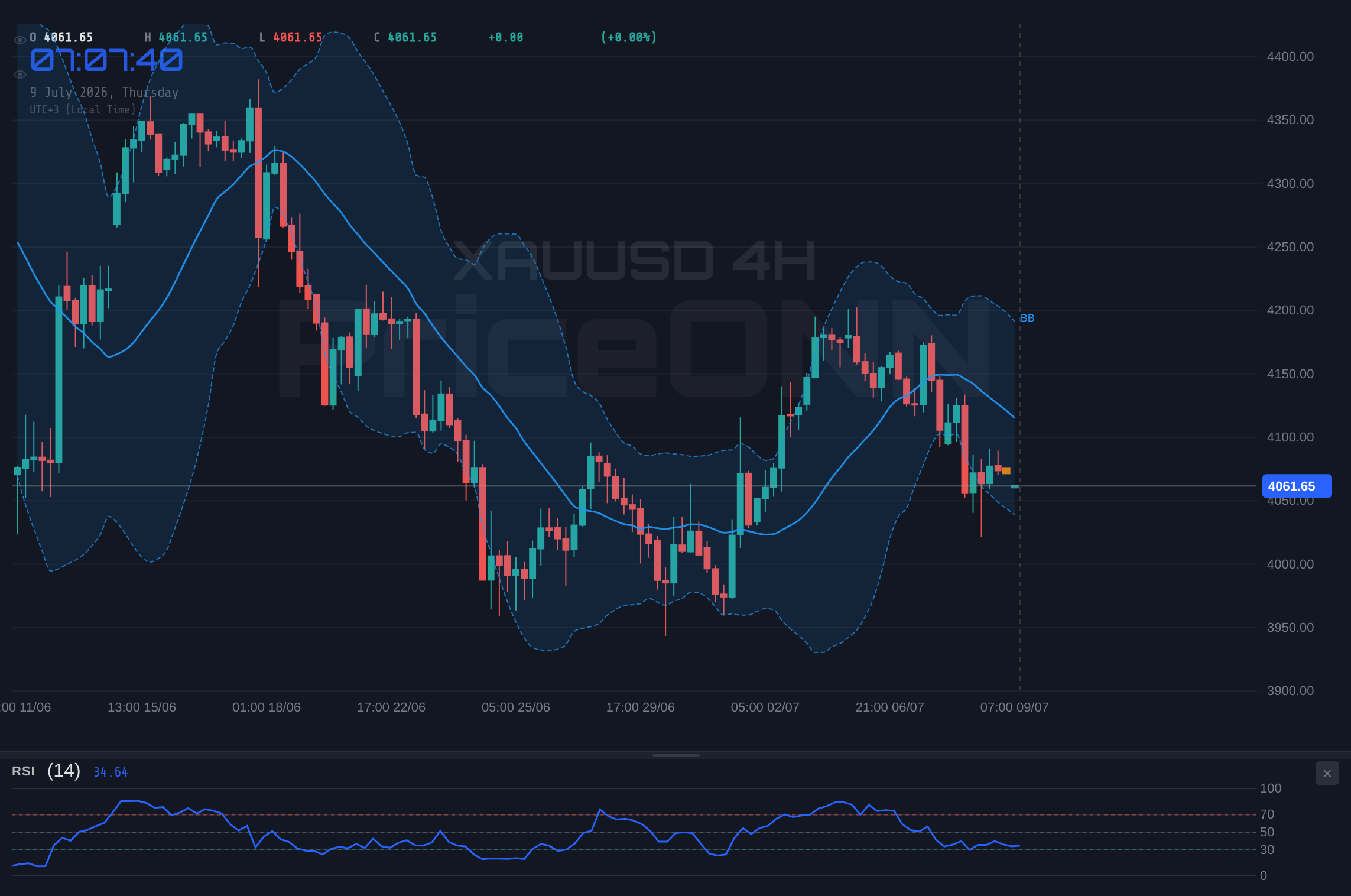Image resolution: width=1351 pixels, height=896 pixels.
Task: Click the (+0.00%) percent change value
Action: tap(629, 37)
